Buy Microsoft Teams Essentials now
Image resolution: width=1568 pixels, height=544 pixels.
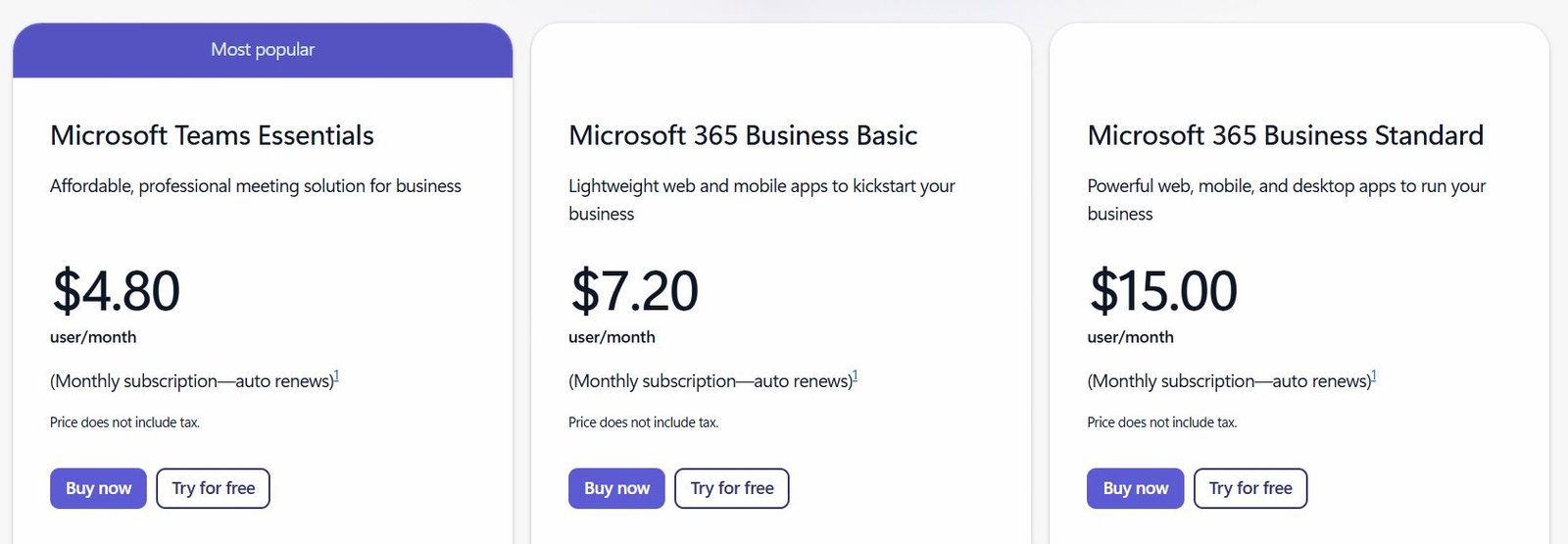(x=98, y=488)
